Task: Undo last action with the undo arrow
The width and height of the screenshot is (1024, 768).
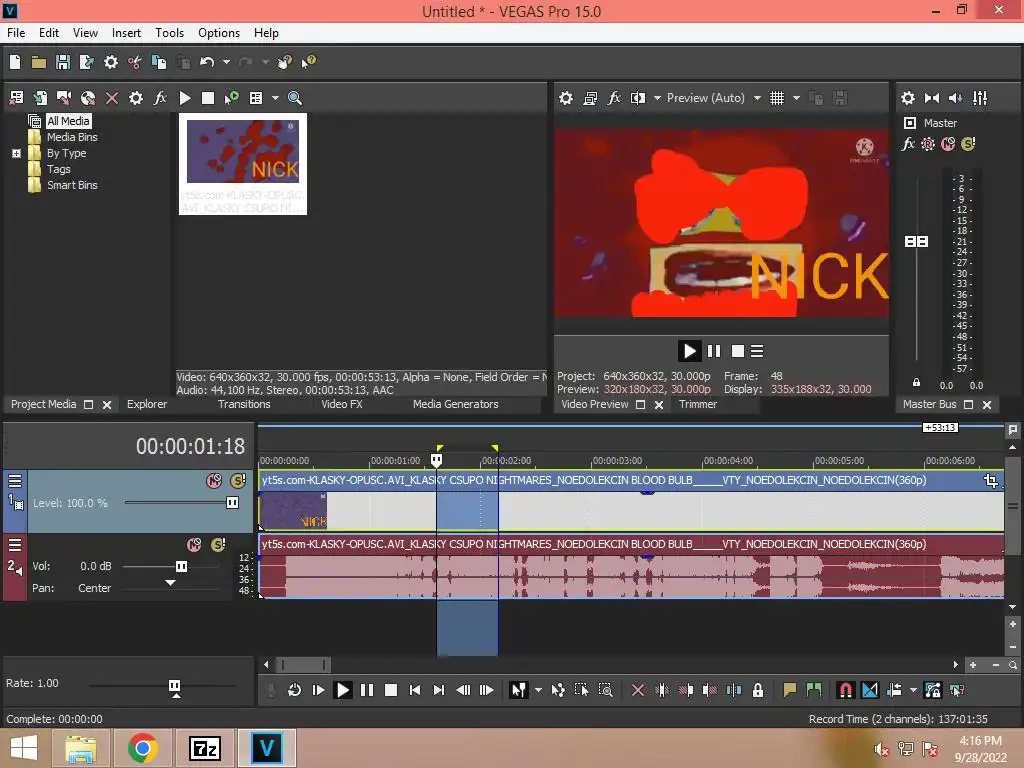Action: click(x=207, y=62)
